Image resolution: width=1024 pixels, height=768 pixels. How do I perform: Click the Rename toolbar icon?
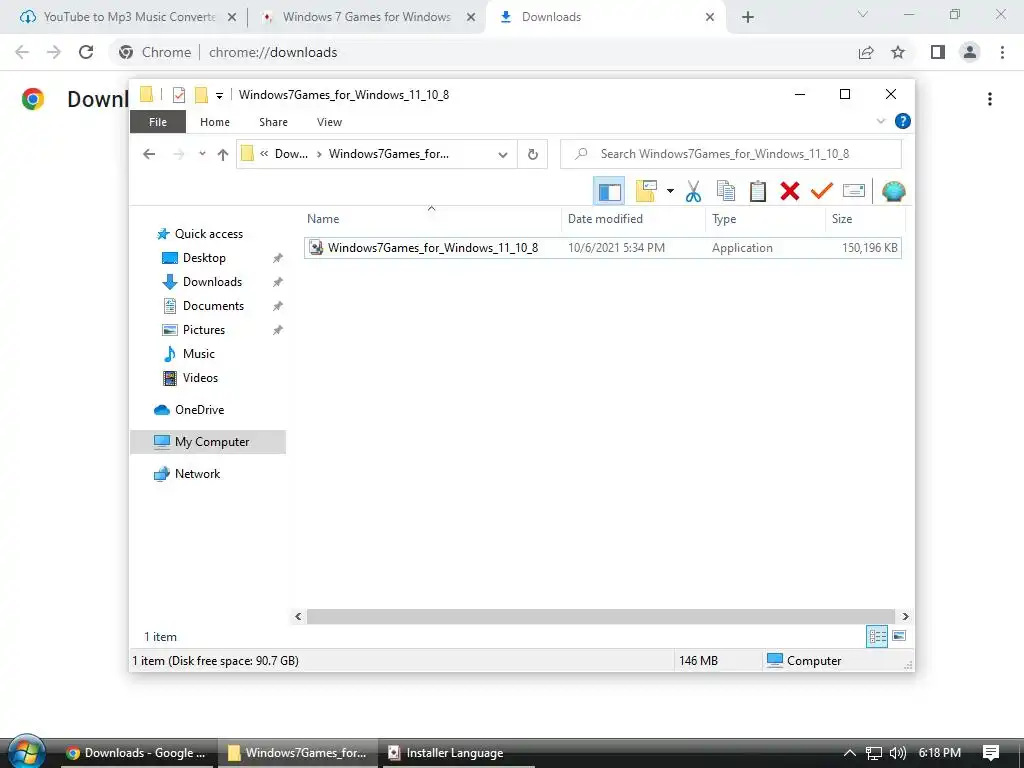(x=854, y=191)
